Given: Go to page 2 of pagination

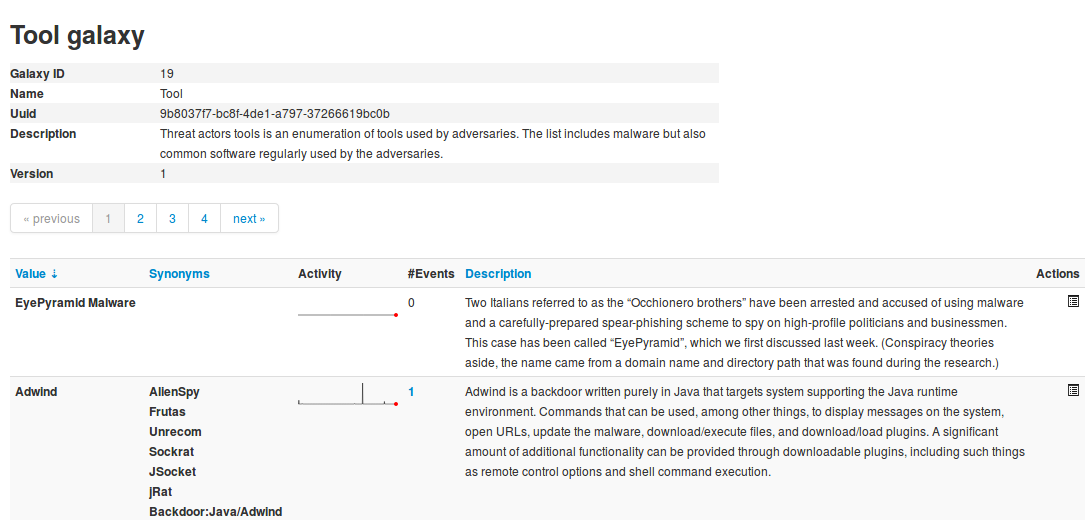Looking at the screenshot, I should 140,219.
